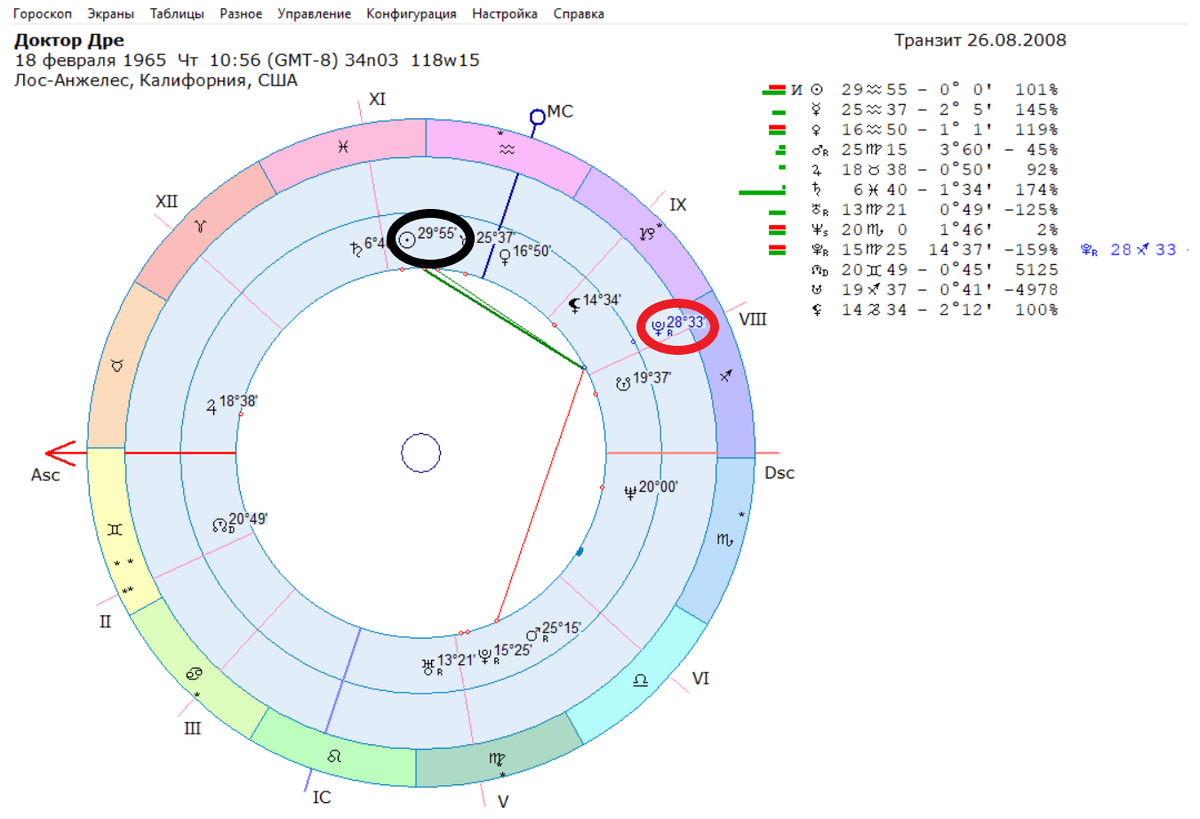Click the Mars glyph at 25°15'

point(534,633)
